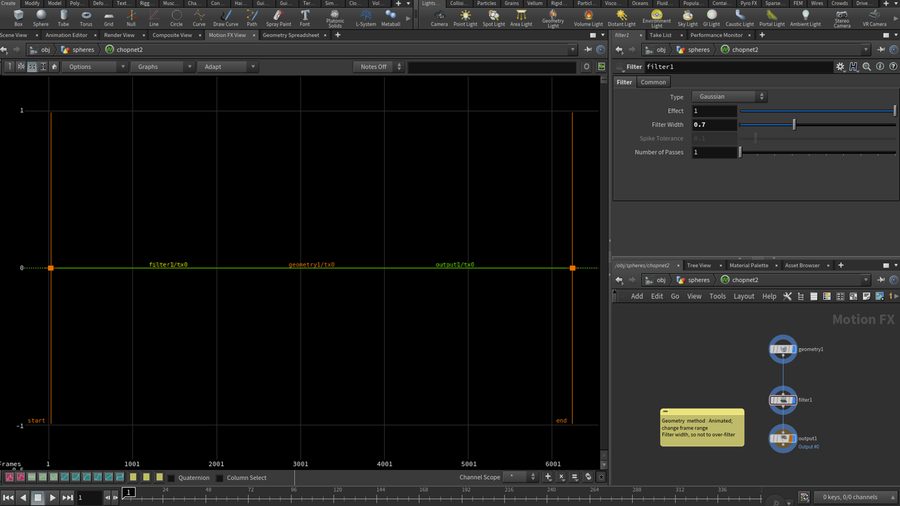Expand Motion FX path history dropdown
Image resolution: width=900 pixels, height=506 pixels.
coord(572,50)
